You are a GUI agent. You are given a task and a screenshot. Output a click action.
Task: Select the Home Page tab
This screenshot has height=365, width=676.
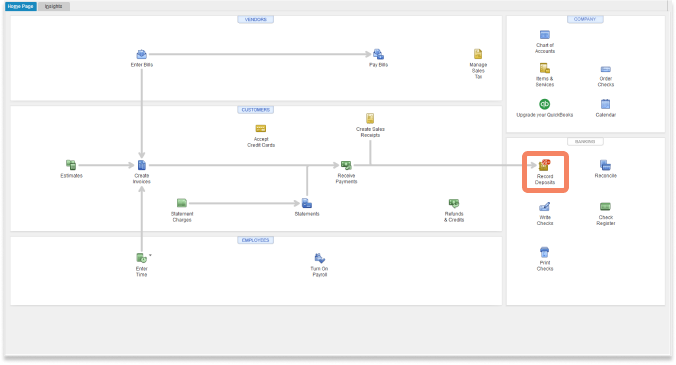coord(20,6)
